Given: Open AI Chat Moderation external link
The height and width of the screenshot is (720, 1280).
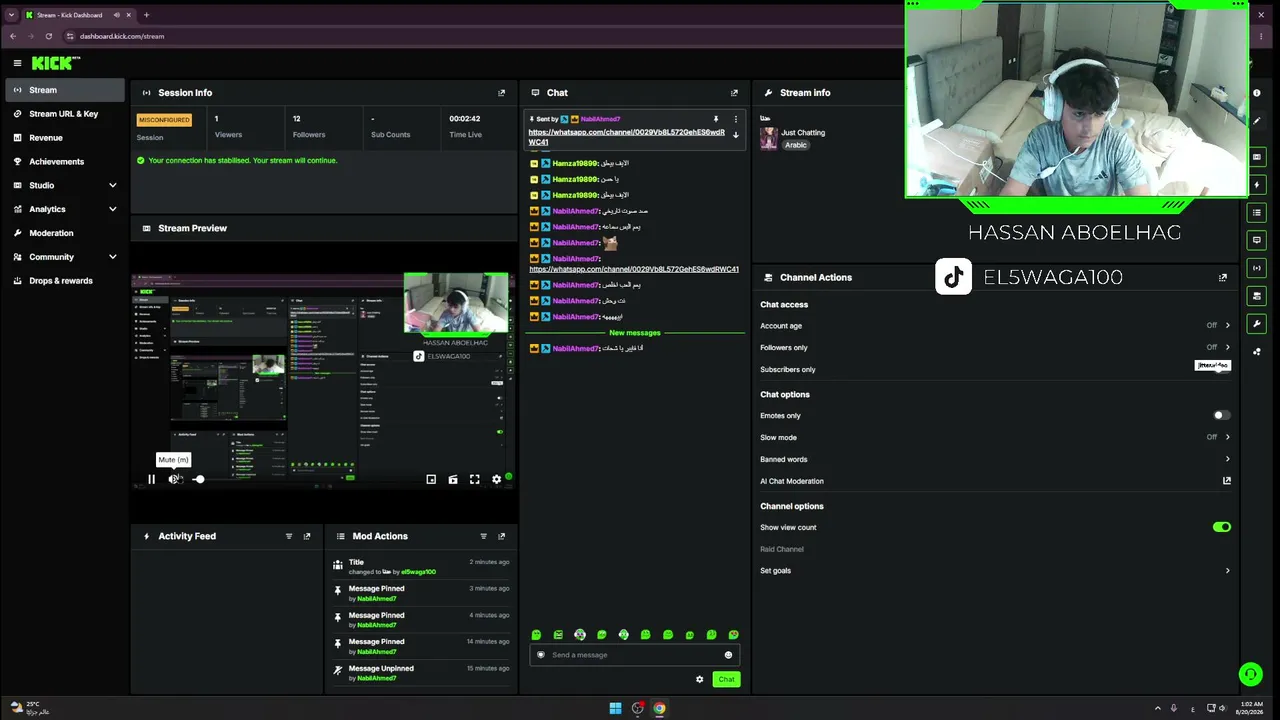Looking at the screenshot, I should (x=1227, y=481).
